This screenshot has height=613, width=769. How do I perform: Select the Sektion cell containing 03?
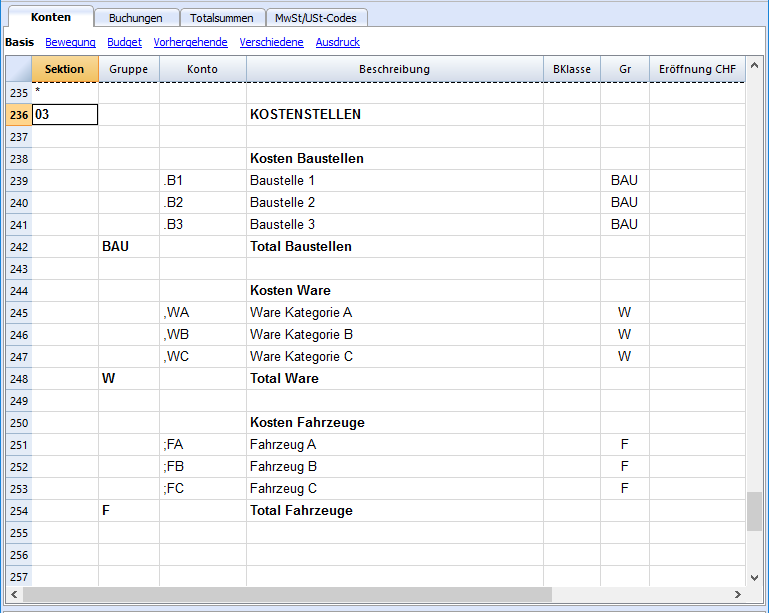(x=65, y=114)
